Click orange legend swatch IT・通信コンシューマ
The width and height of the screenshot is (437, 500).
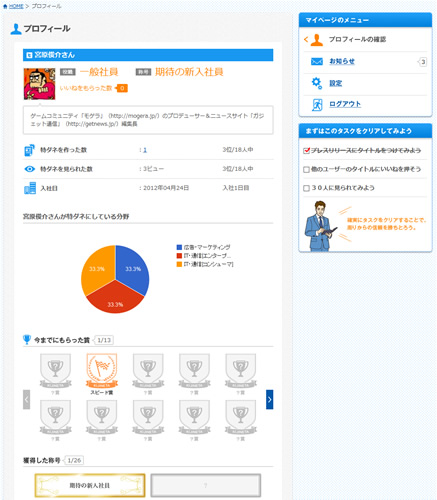tap(179, 264)
